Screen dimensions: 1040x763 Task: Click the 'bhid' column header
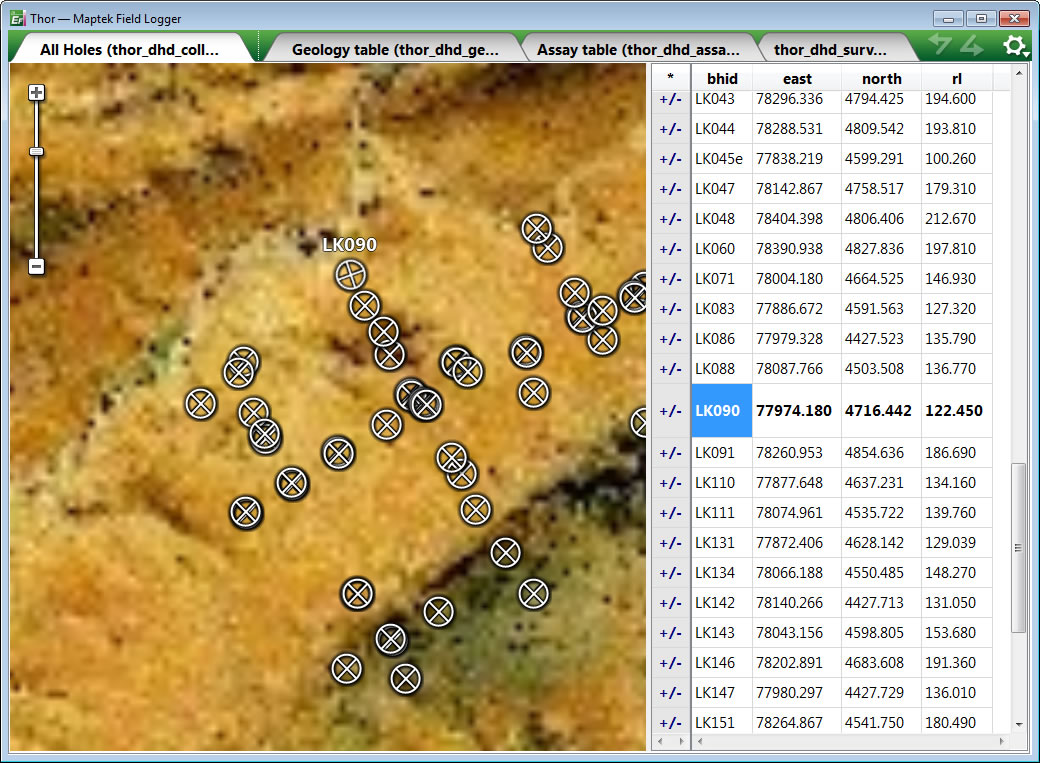(x=721, y=78)
